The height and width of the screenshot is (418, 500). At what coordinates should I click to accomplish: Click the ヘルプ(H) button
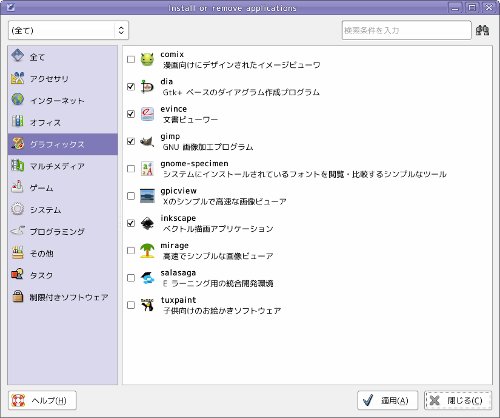pos(42,400)
